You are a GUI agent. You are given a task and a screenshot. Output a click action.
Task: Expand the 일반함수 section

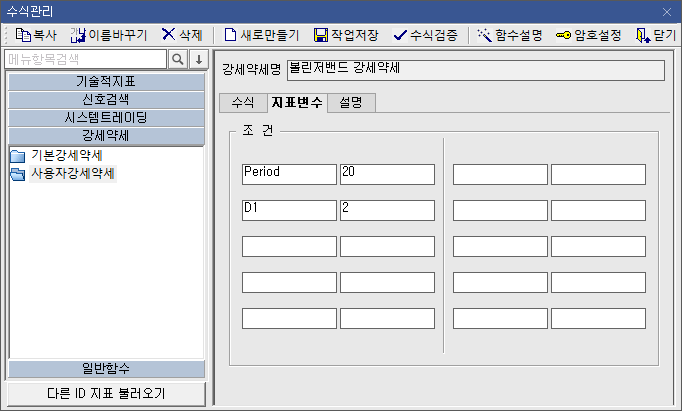click(x=106, y=369)
